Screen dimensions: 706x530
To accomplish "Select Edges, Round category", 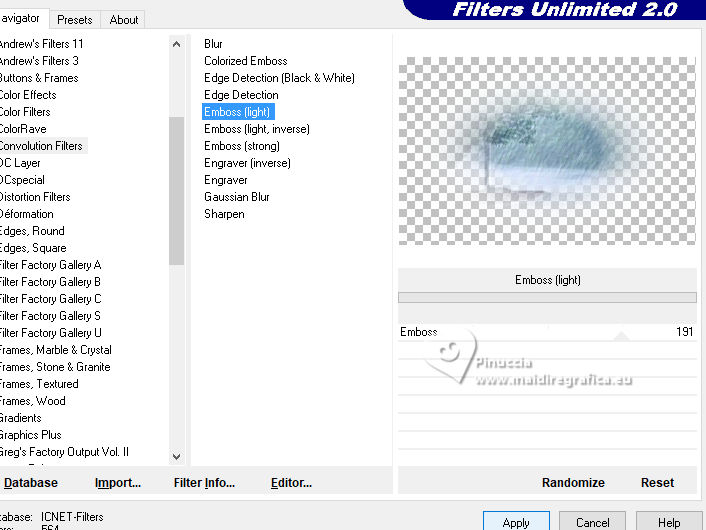I will (32, 231).
